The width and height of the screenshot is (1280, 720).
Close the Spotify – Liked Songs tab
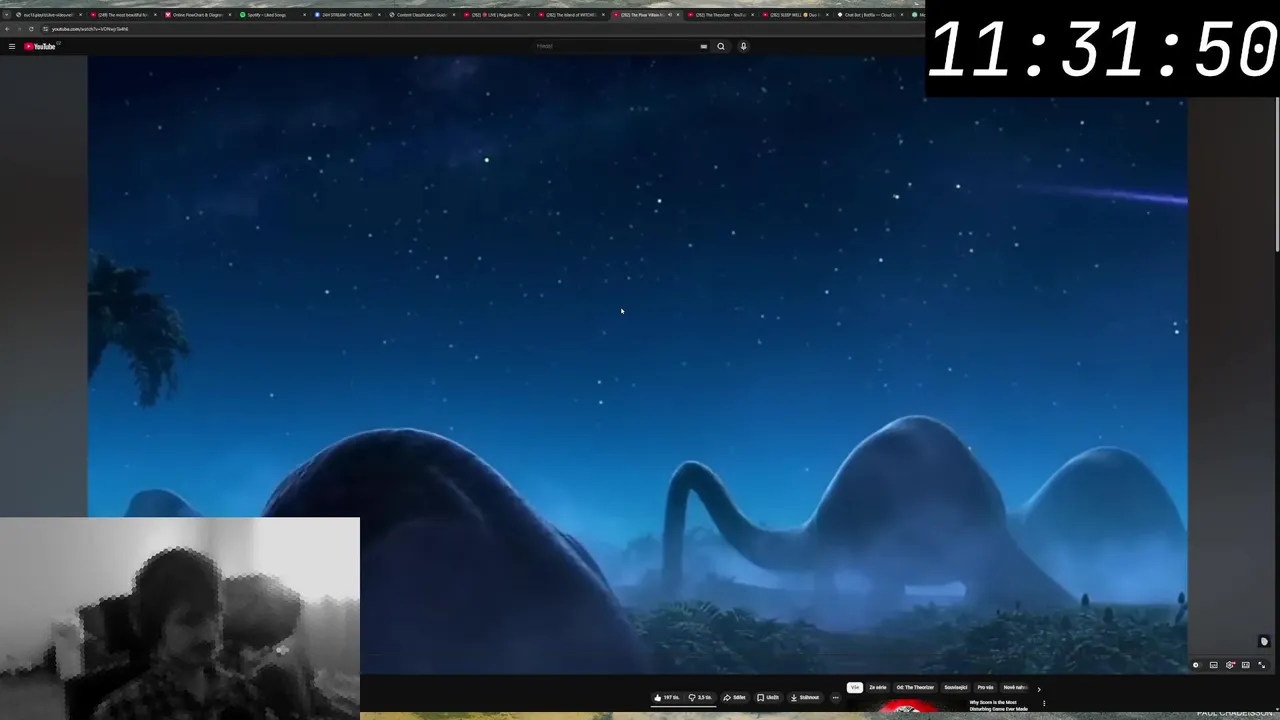[303, 15]
